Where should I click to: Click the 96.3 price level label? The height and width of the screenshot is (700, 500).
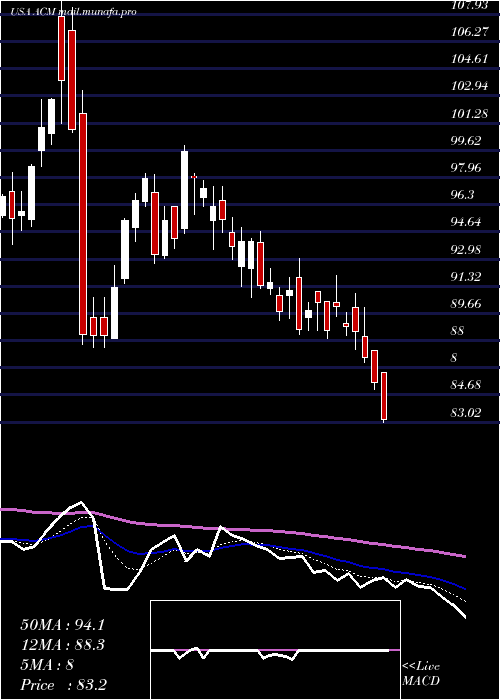point(463,195)
